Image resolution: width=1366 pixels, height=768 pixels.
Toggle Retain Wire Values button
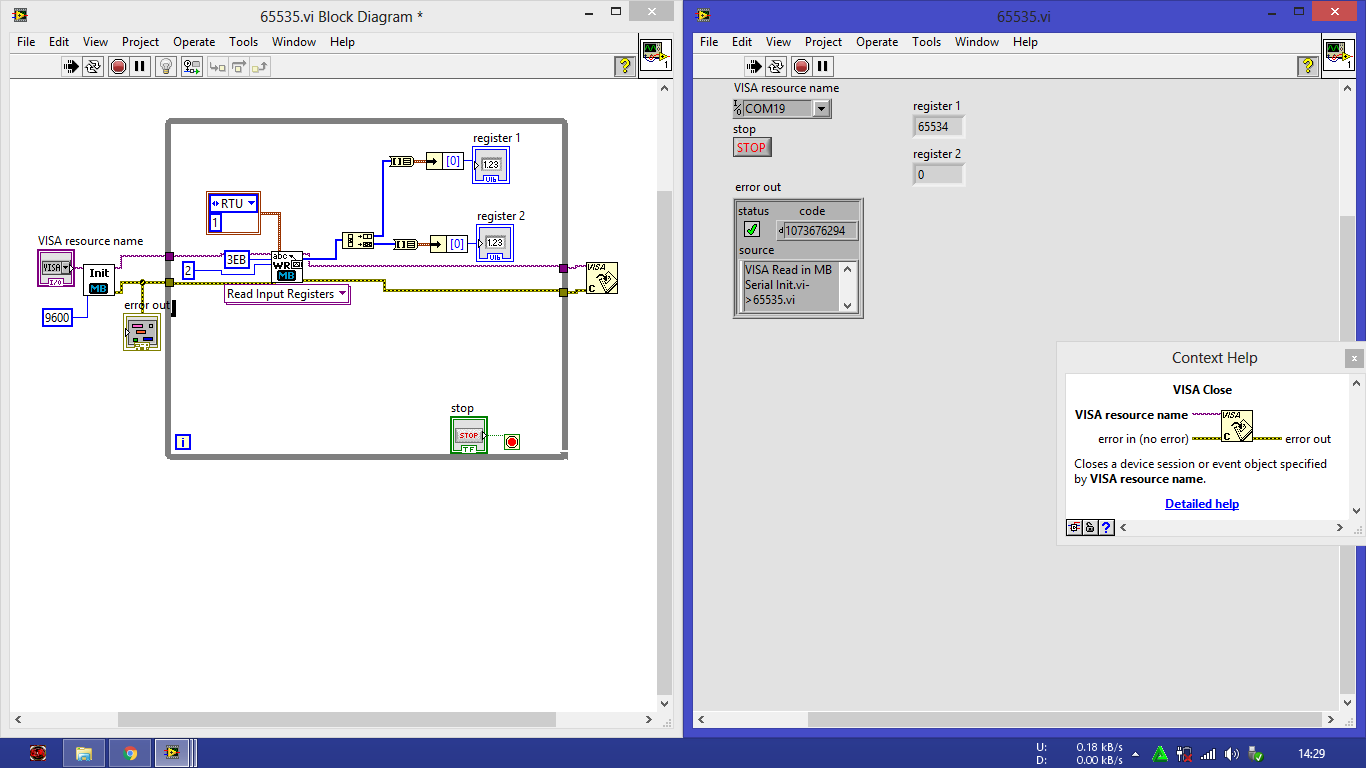coord(190,67)
